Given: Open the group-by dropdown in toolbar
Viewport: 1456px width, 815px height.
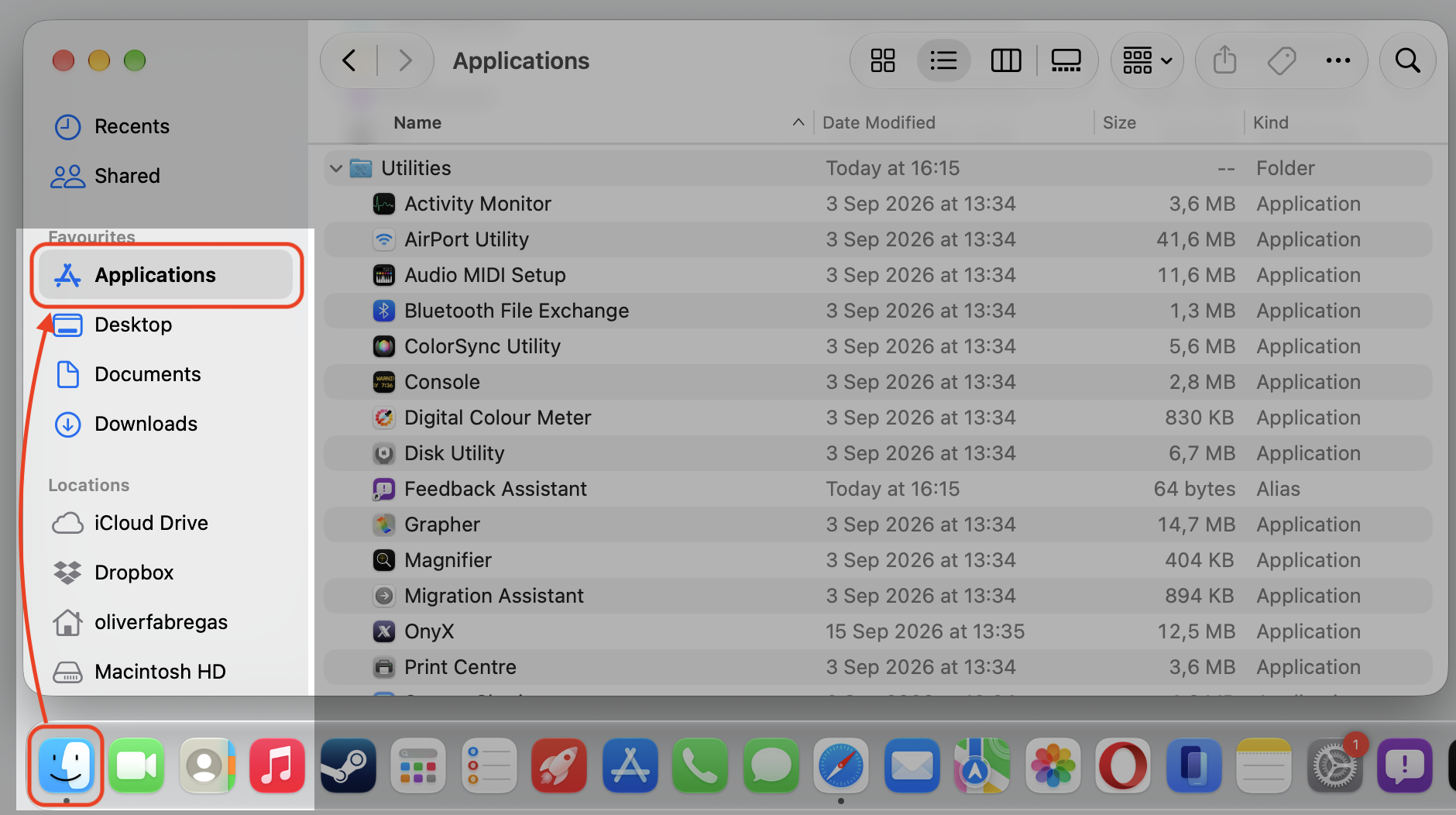Looking at the screenshot, I should (1147, 60).
